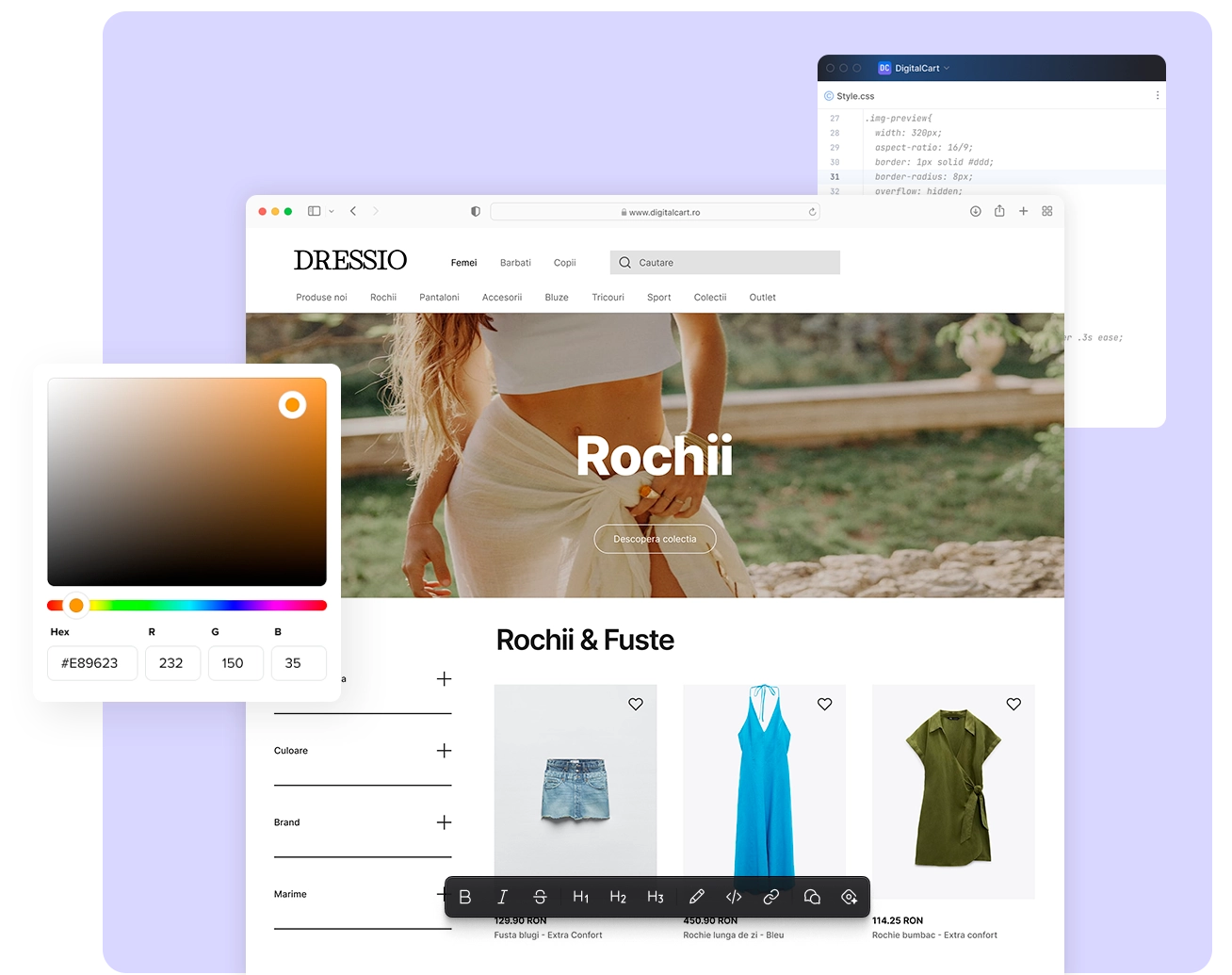The image size is (1232, 975).
Task: Insert a hyperlink using the chain icon
Action: click(x=770, y=897)
